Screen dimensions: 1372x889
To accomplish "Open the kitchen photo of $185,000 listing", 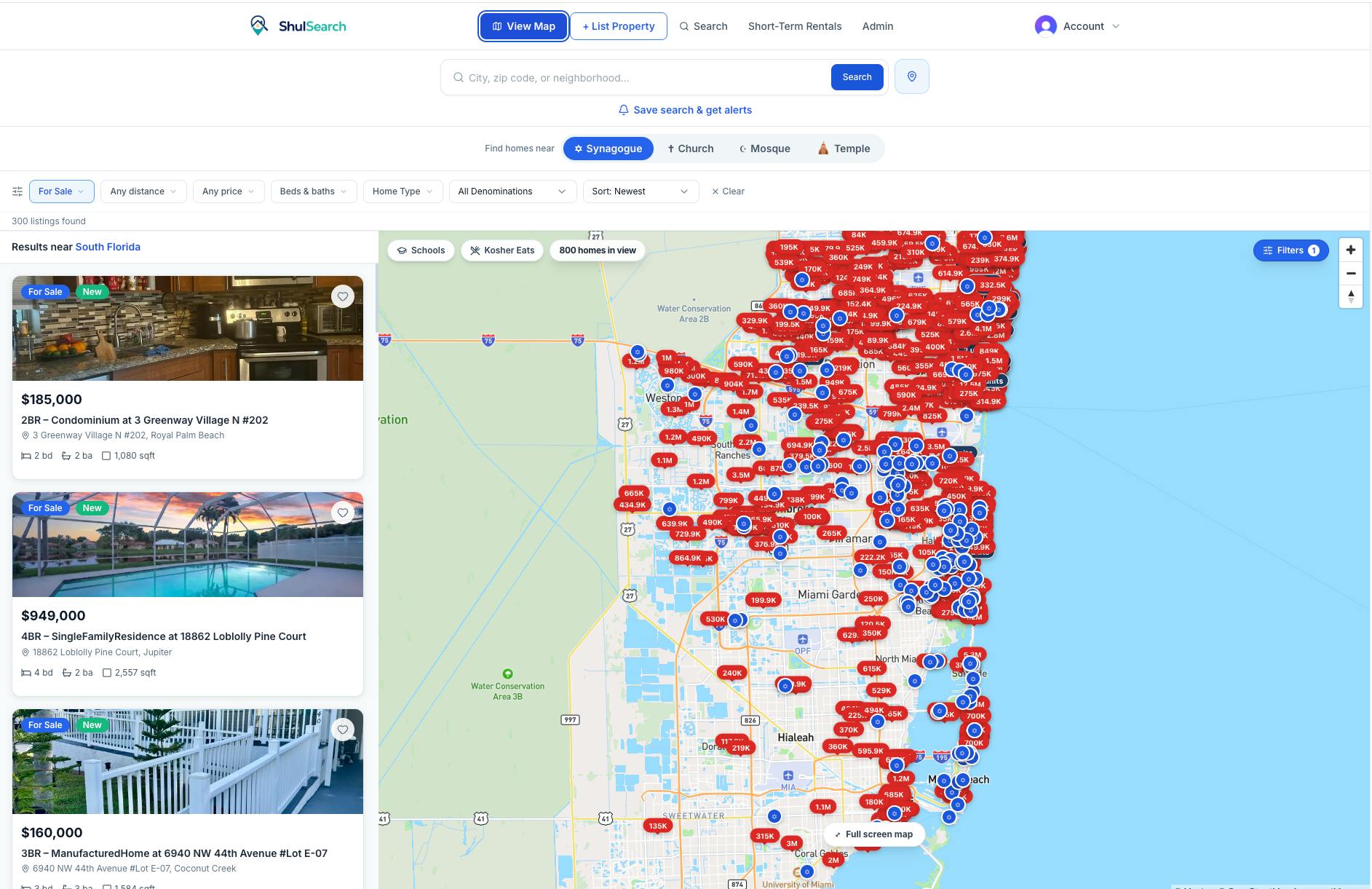I will click(x=188, y=328).
